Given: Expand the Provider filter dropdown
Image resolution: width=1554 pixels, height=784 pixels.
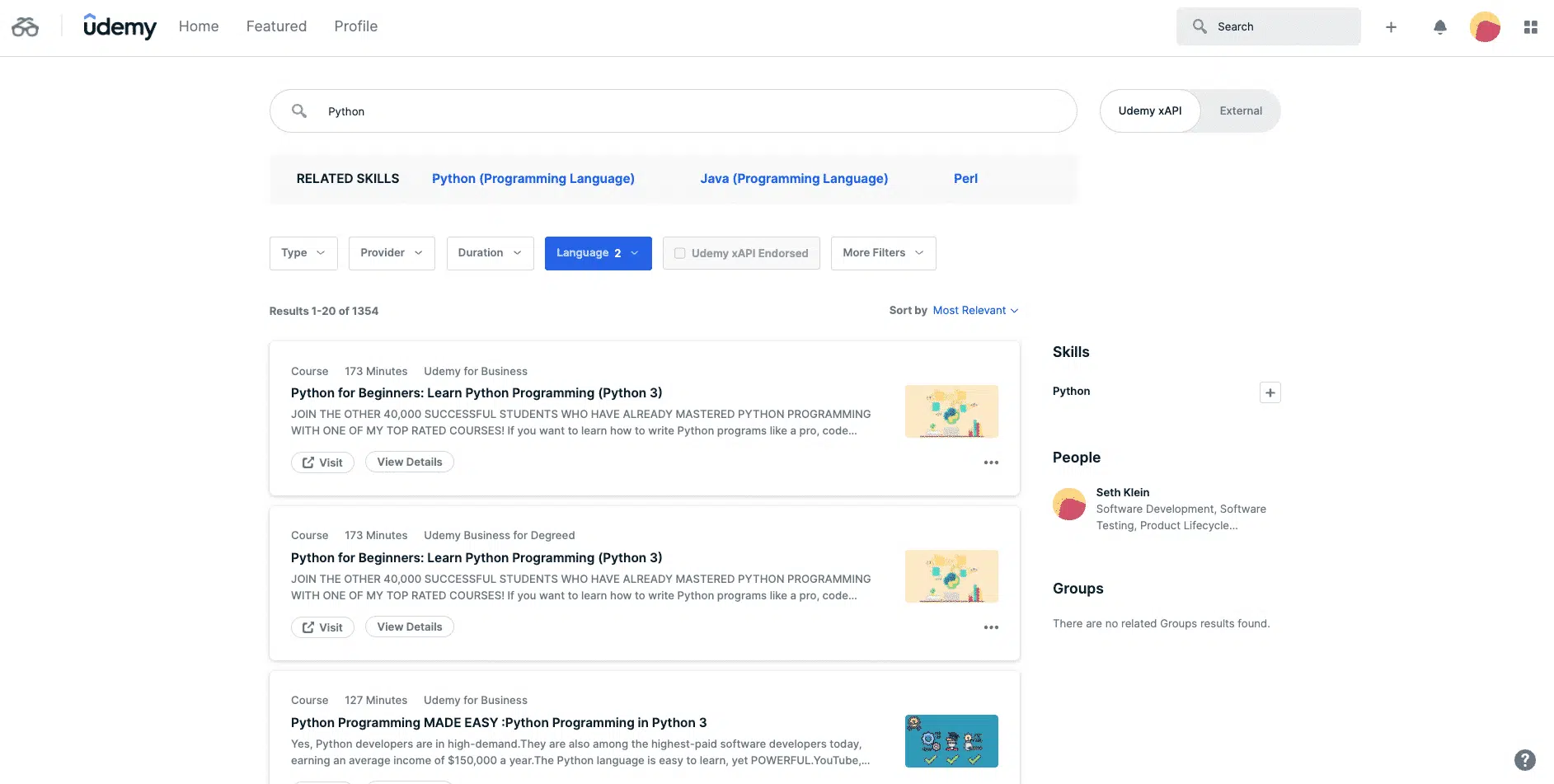Looking at the screenshot, I should click(x=392, y=253).
